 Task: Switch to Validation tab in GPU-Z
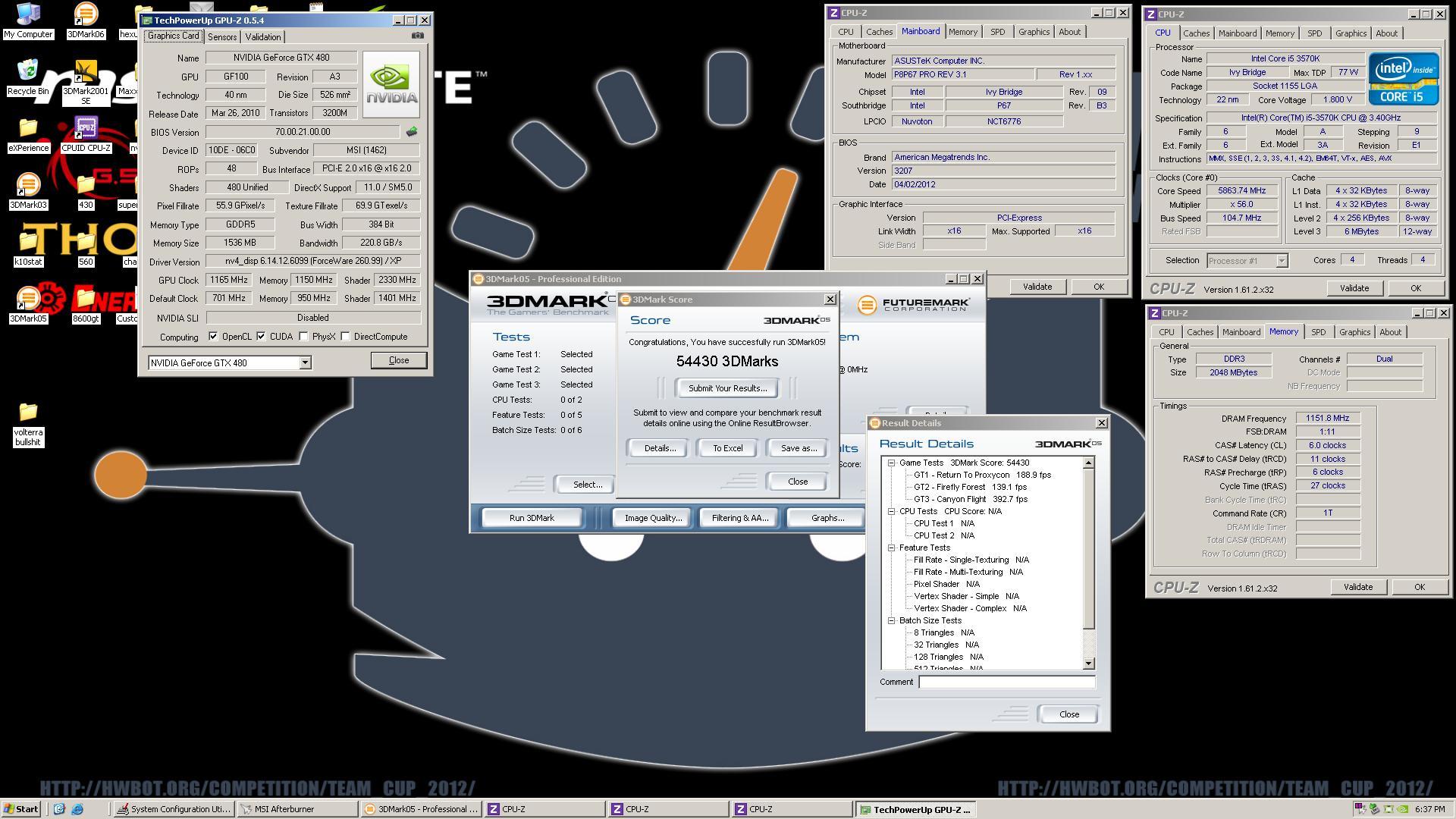click(263, 36)
